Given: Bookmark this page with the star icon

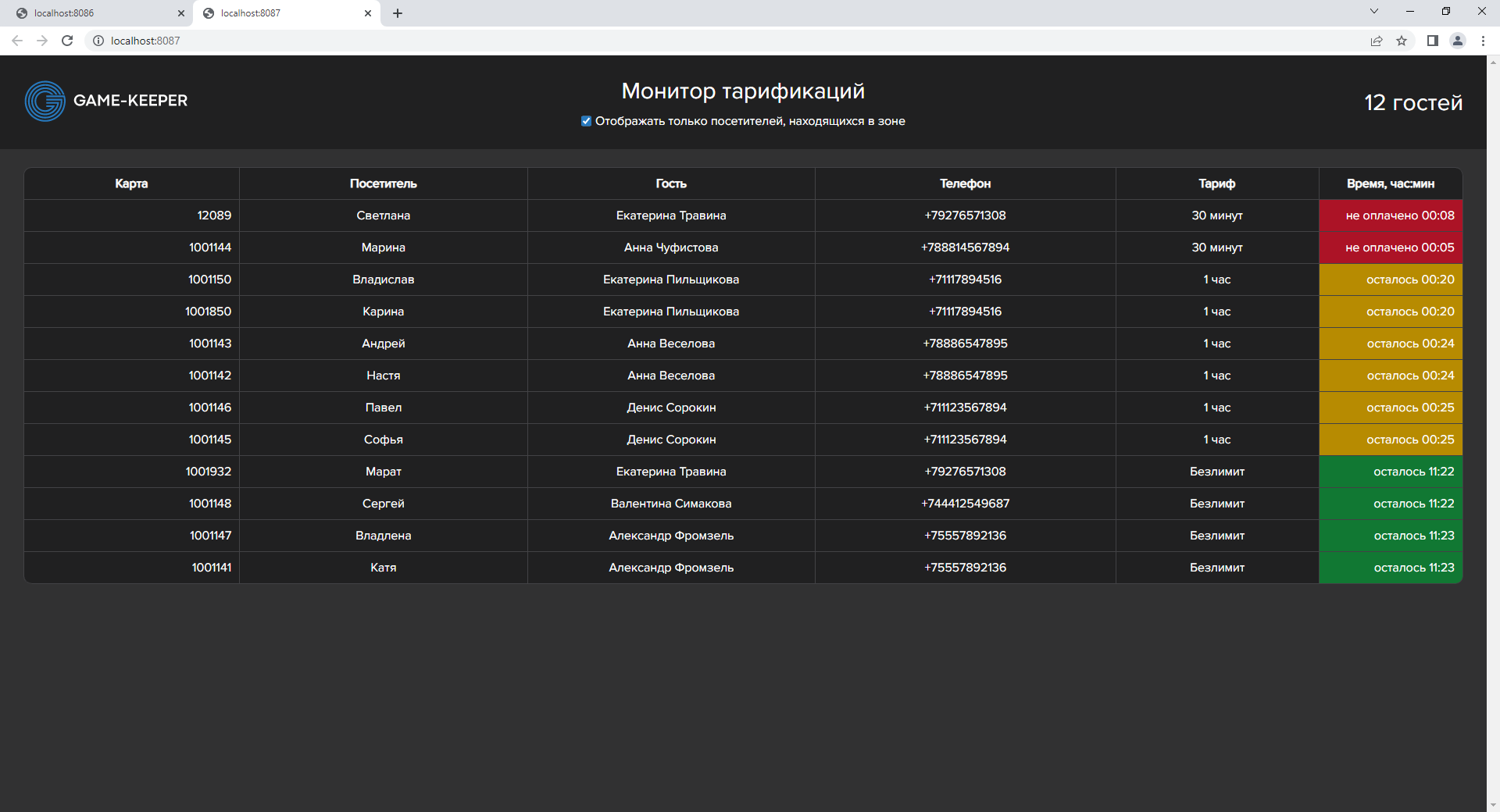Looking at the screenshot, I should [x=1402, y=41].
